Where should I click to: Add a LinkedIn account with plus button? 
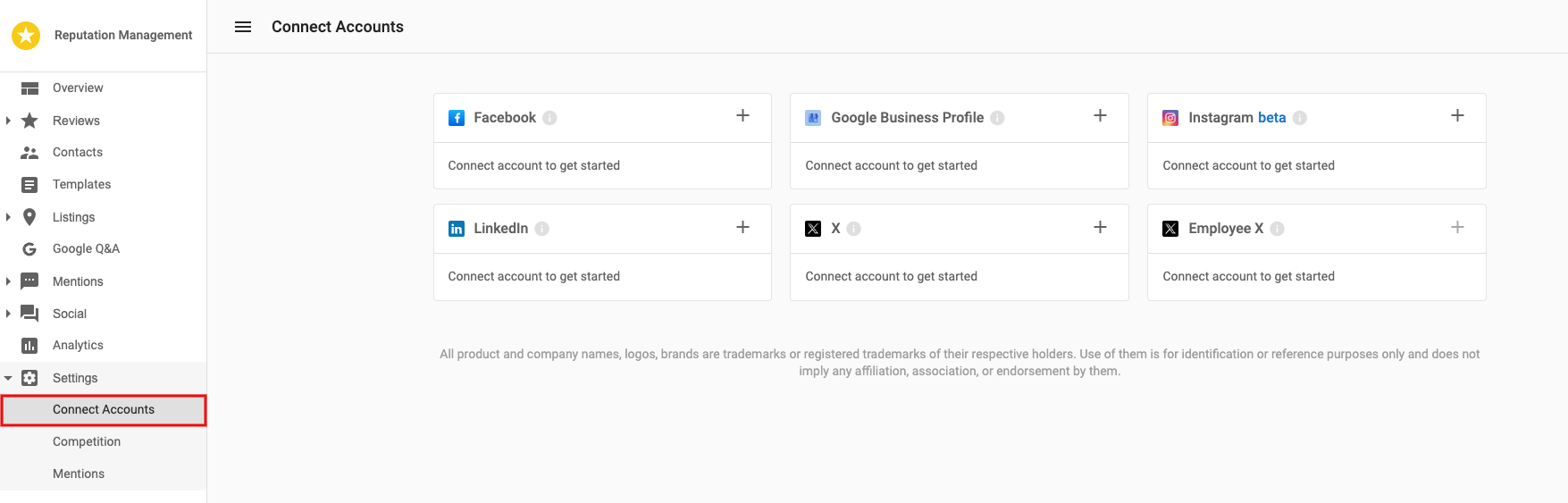742,228
